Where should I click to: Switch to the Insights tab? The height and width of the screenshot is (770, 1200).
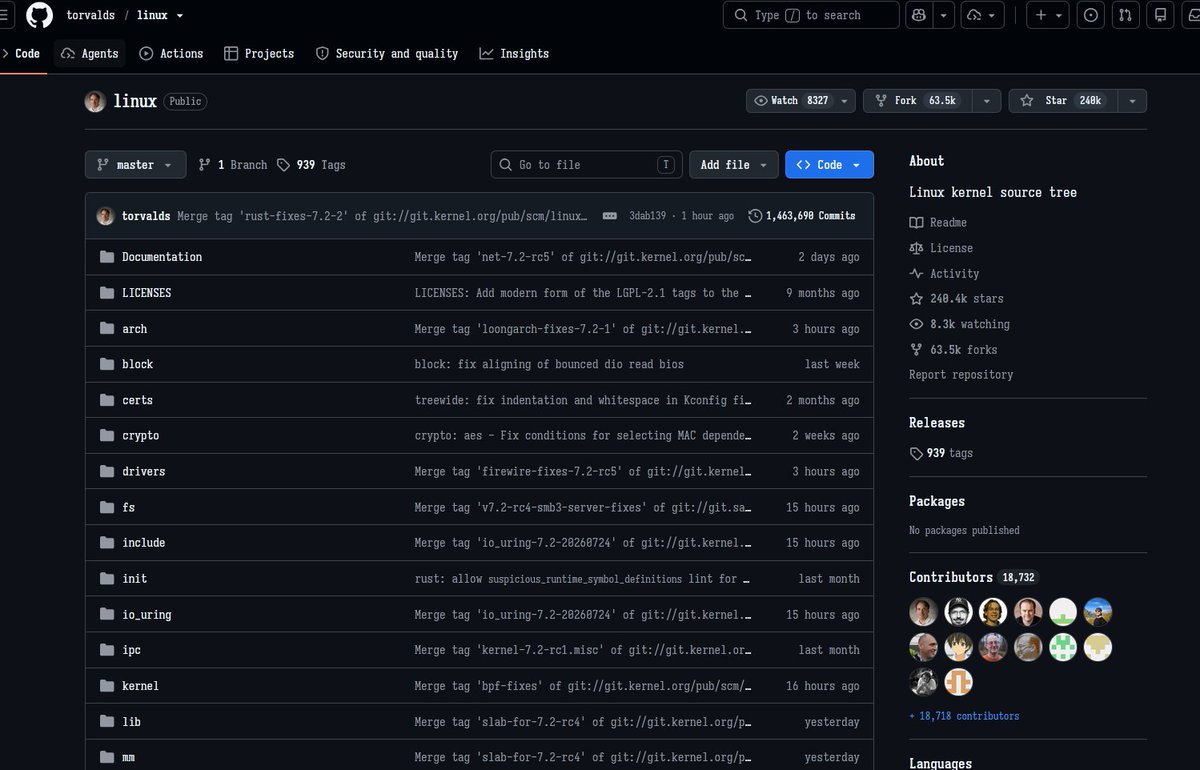514,54
